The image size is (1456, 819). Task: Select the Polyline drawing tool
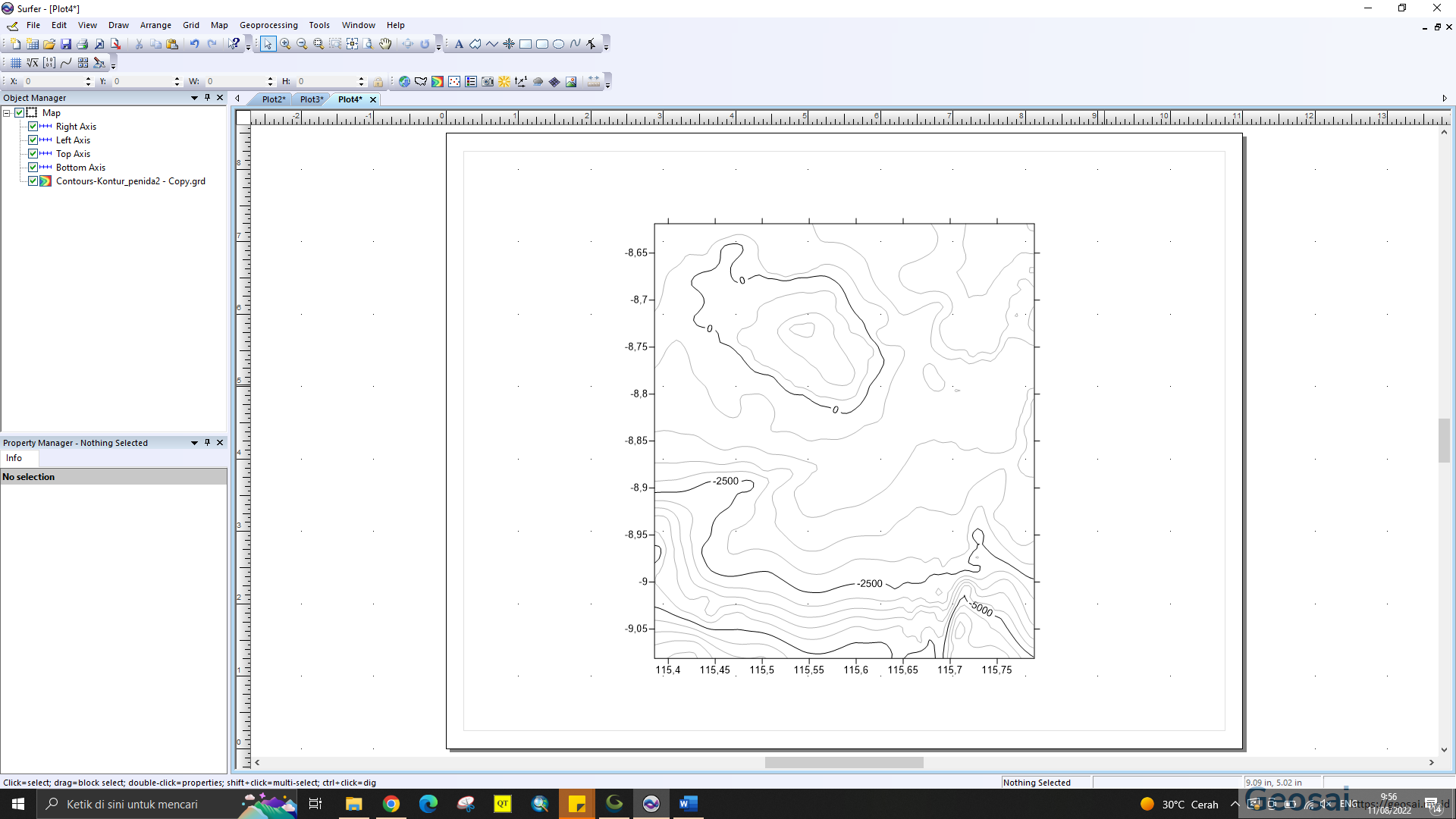pos(493,43)
